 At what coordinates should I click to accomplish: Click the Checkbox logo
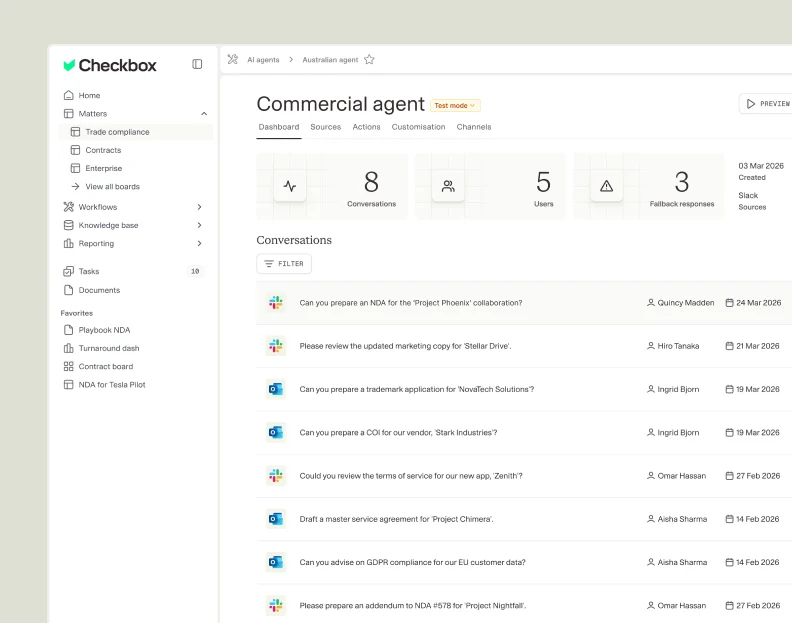pos(110,65)
